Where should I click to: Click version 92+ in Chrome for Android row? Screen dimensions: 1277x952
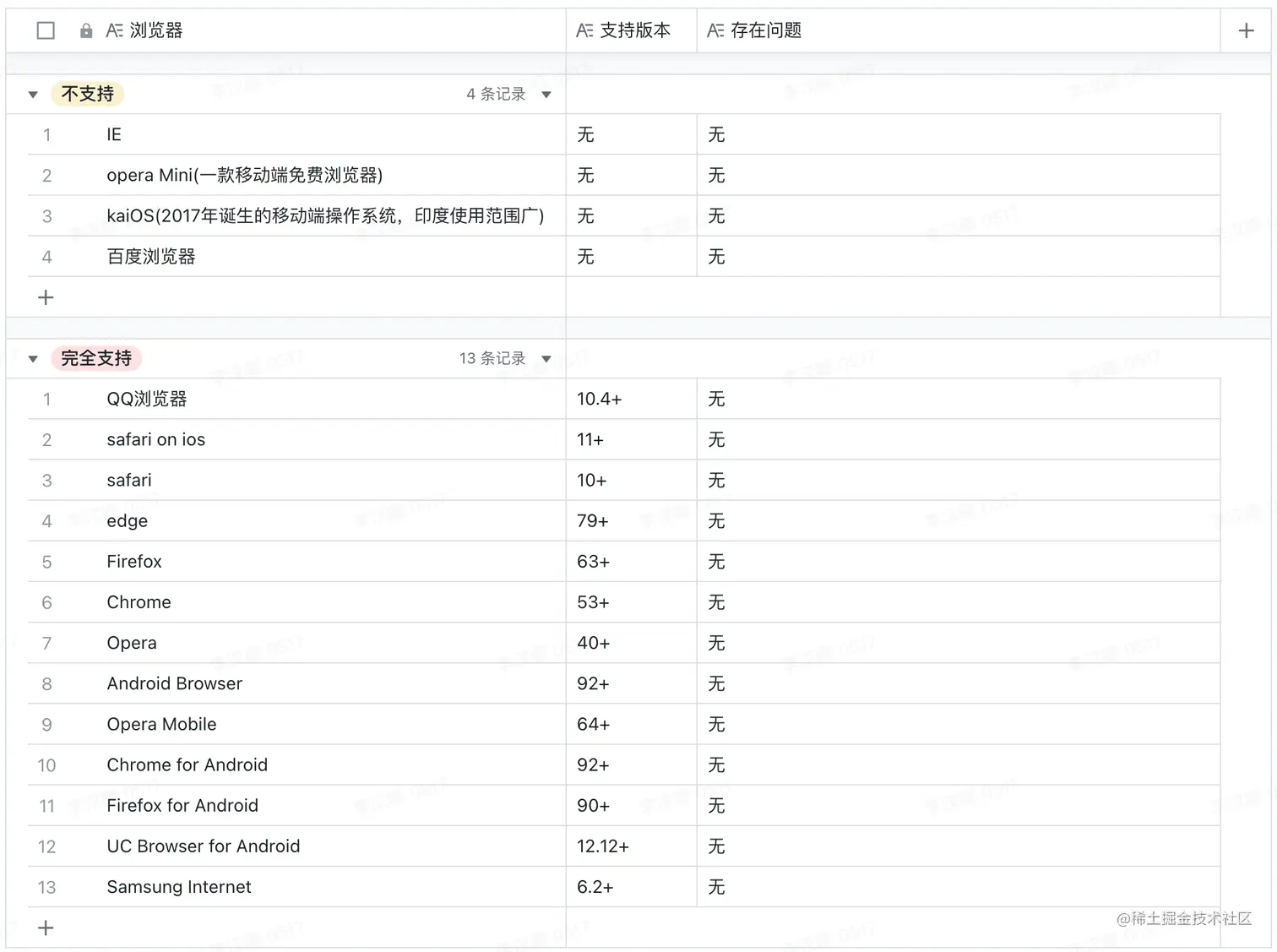click(x=631, y=764)
